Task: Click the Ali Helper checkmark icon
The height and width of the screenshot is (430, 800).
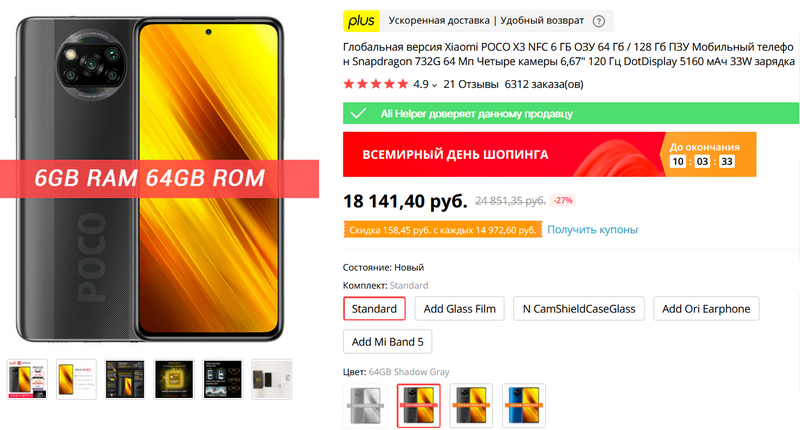Action: tap(358, 113)
